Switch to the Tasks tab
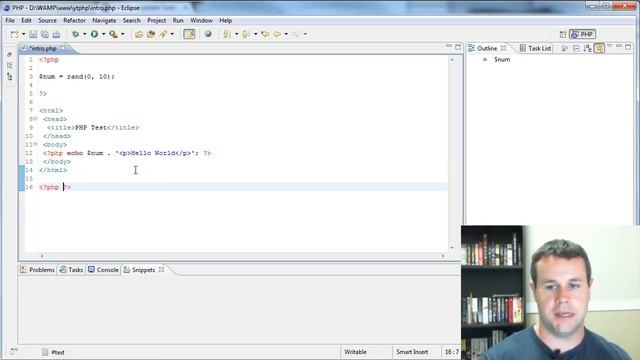Viewport: 640px width, 360px height. tap(71, 270)
